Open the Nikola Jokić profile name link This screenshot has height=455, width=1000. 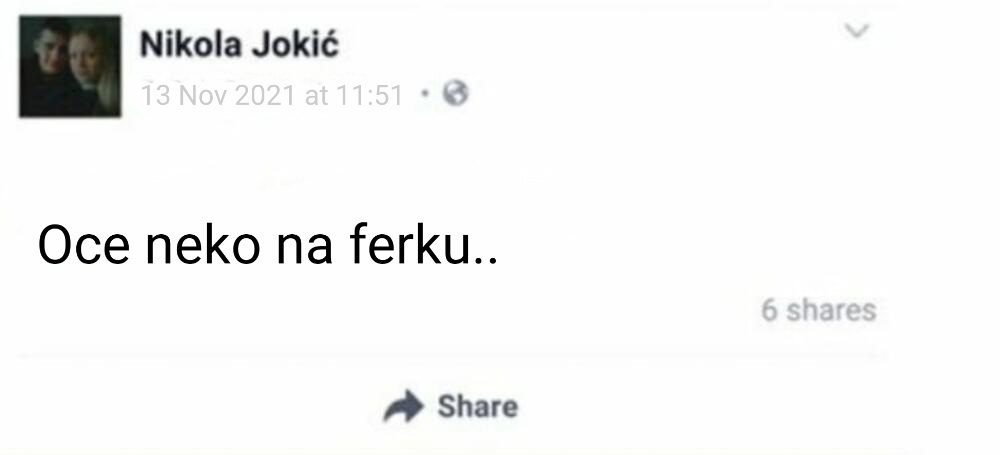click(x=239, y=45)
